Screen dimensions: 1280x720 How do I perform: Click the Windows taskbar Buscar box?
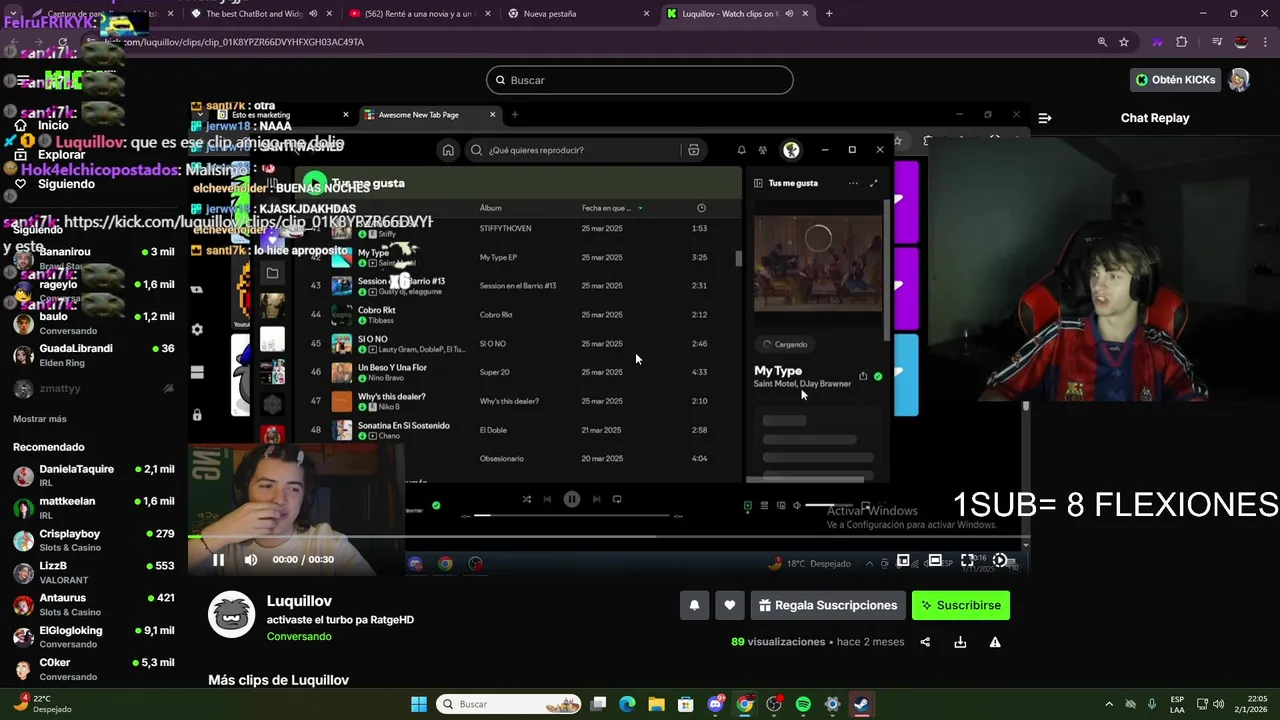510,704
